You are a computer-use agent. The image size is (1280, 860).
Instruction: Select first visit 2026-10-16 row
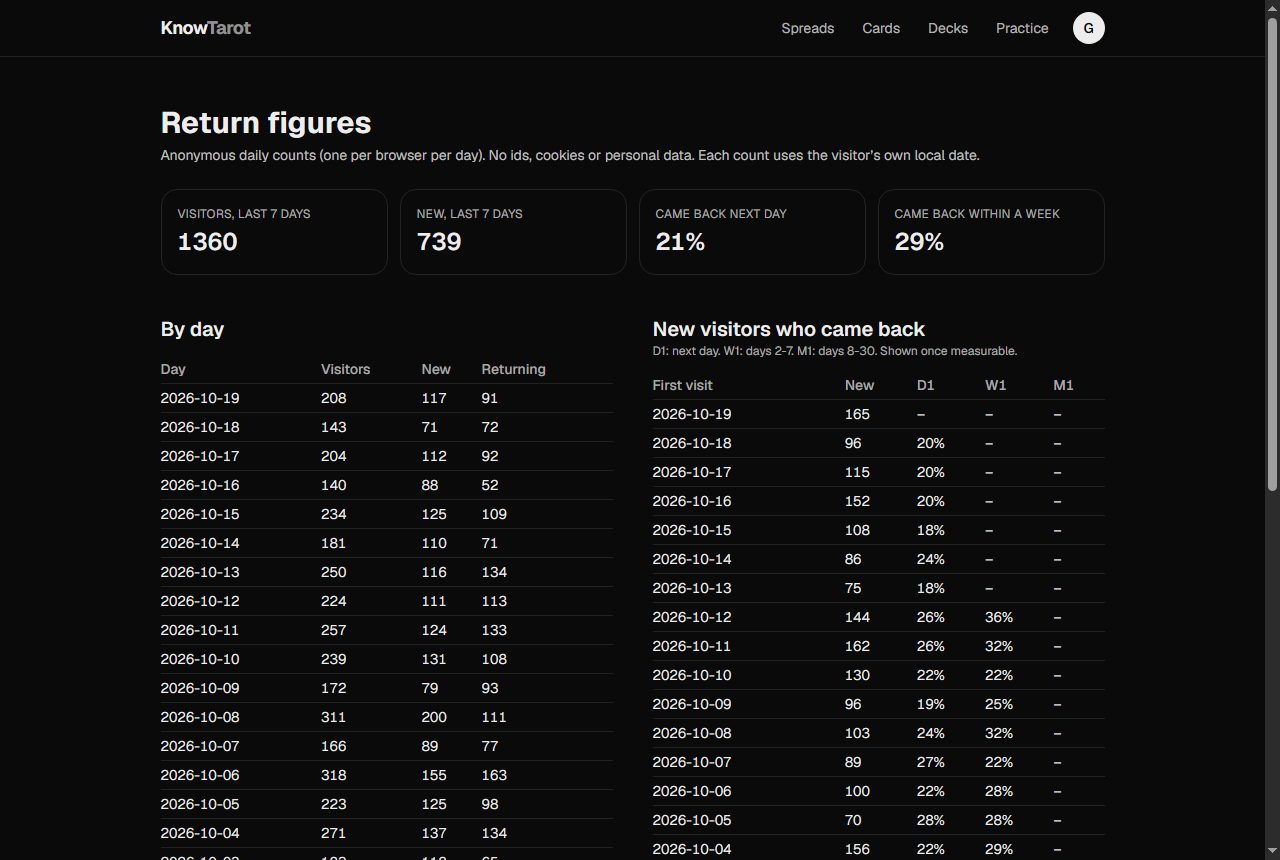click(x=879, y=501)
